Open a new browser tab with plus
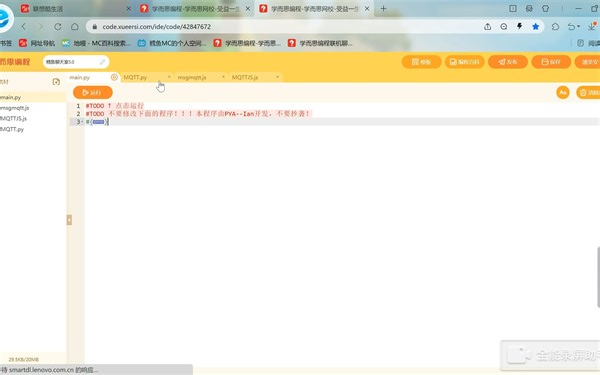The height and width of the screenshot is (375, 600). click(x=383, y=8)
